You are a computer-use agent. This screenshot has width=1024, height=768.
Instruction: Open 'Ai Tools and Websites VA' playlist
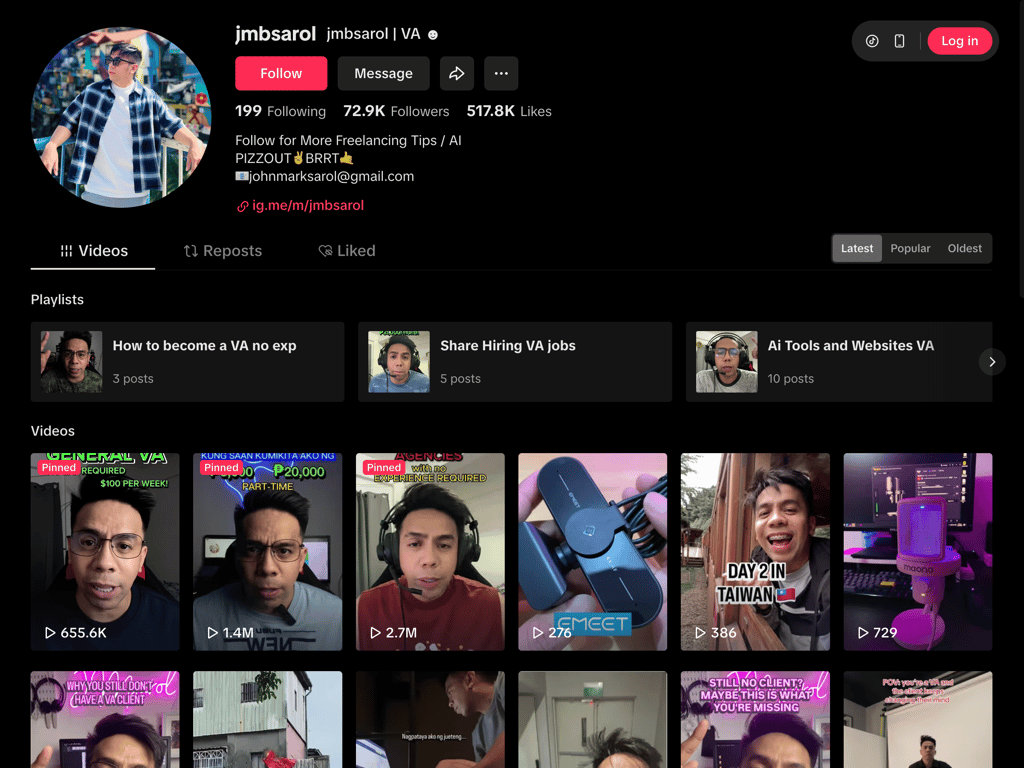click(x=839, y=362)
